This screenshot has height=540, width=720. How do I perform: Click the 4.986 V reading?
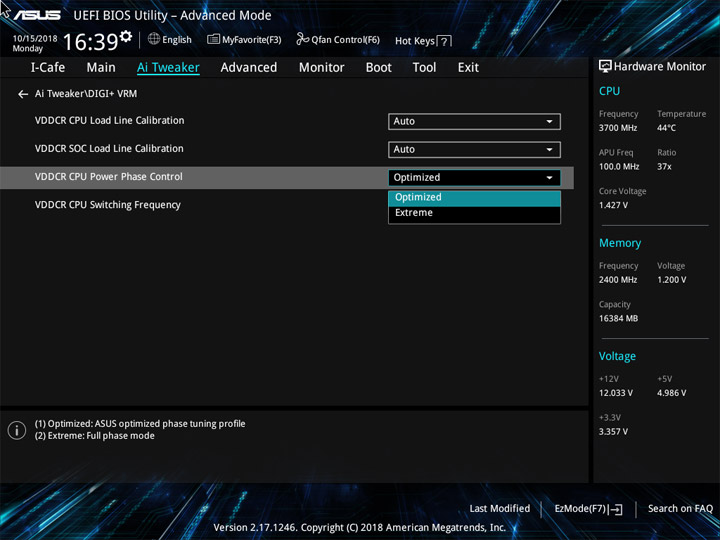click(x=671, y=393)
